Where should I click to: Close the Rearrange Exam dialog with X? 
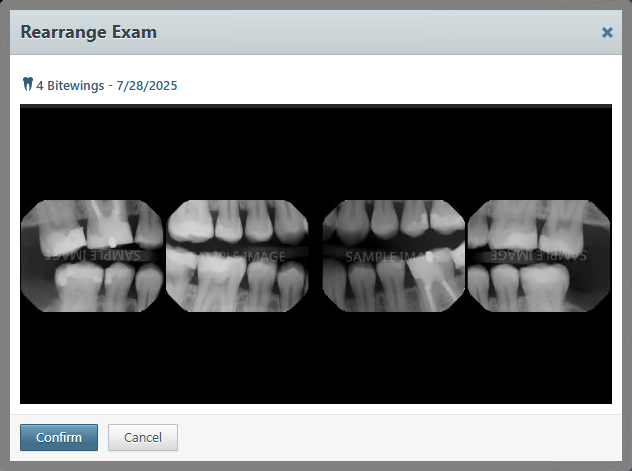(x=607, y=32)
